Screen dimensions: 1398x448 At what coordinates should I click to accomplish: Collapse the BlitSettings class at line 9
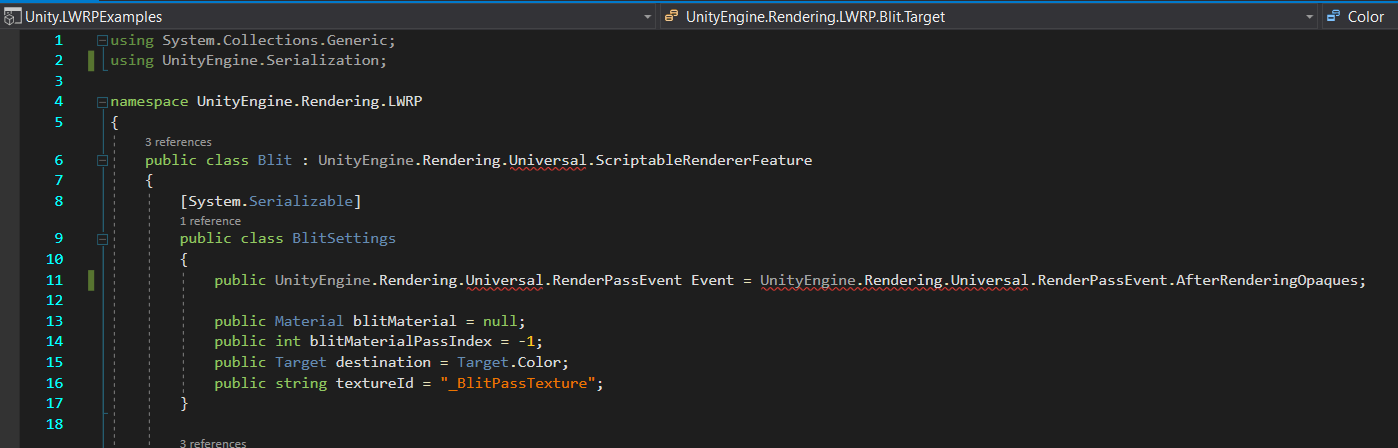click(x=102, y=239)
